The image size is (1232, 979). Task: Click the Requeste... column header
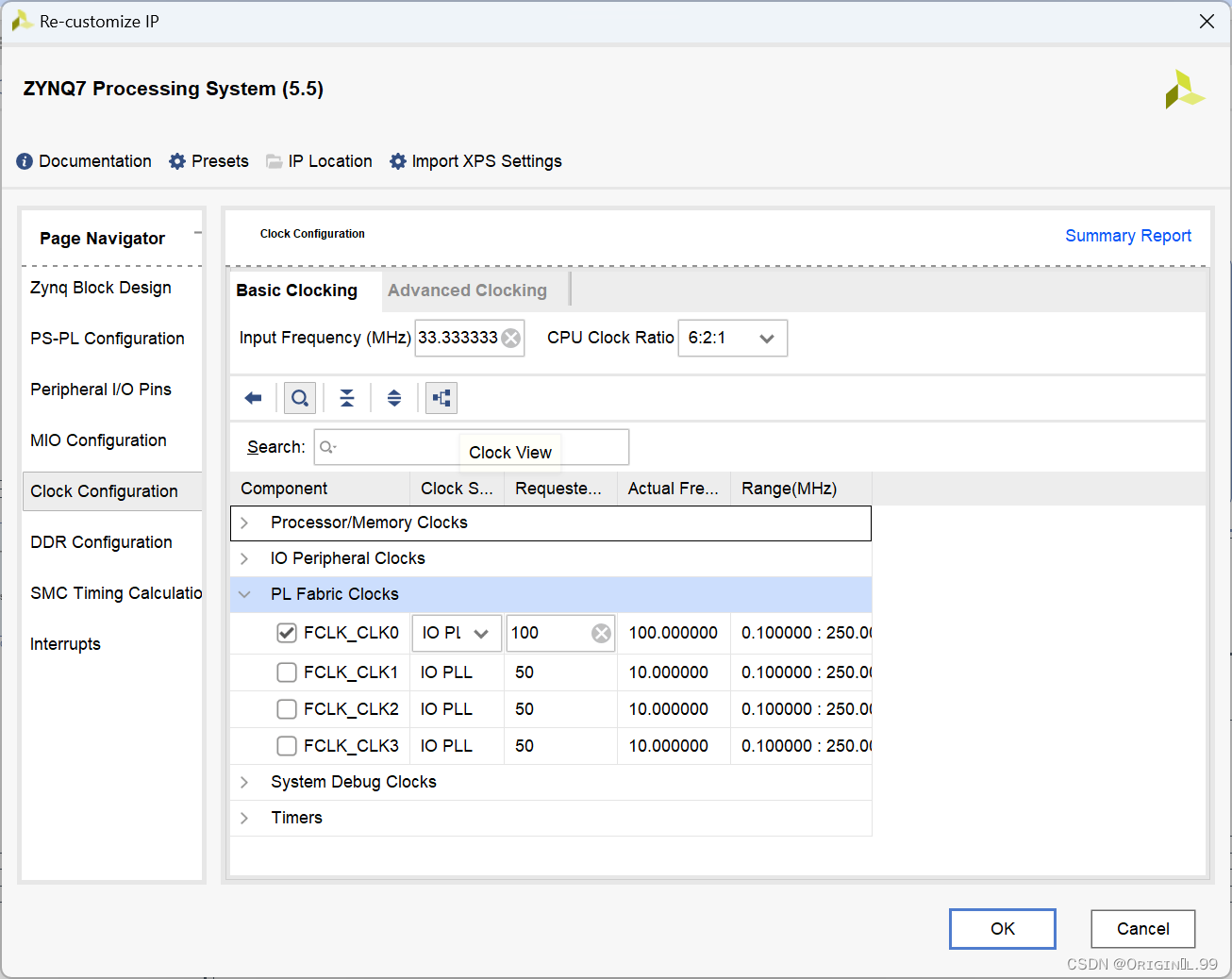[558, 489]
